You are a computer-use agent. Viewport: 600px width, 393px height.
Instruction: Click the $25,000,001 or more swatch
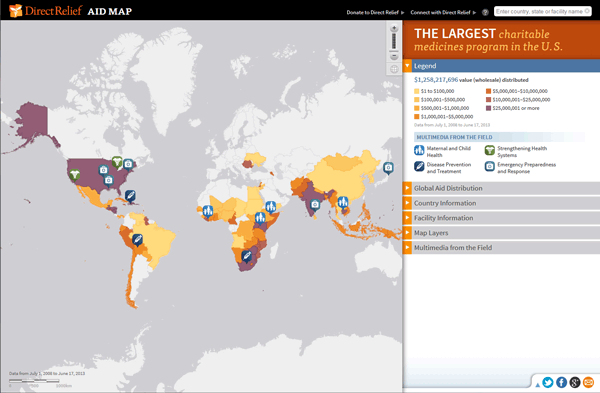[x=488, y=108]
